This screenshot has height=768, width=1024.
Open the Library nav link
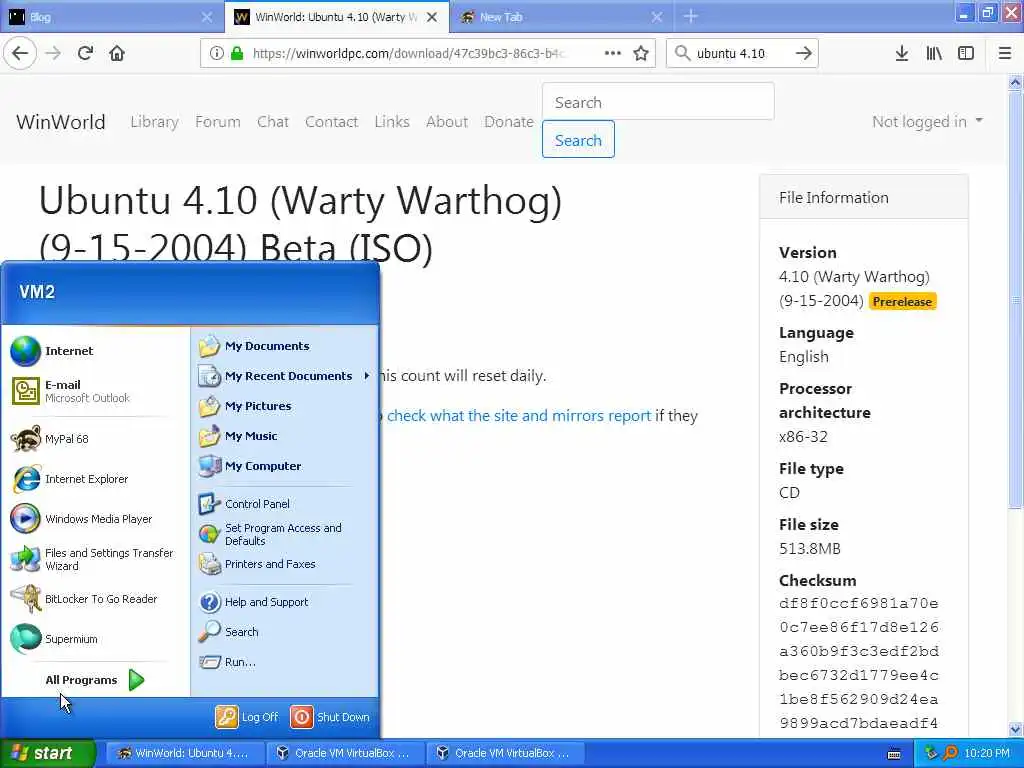click(154, 121)
